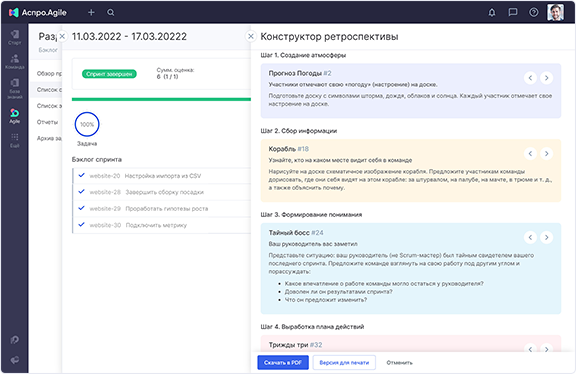Click heading Шаг 4. Выработка плана действий
The width and height of the screenshot is (576, 374).
click(312, 327)
